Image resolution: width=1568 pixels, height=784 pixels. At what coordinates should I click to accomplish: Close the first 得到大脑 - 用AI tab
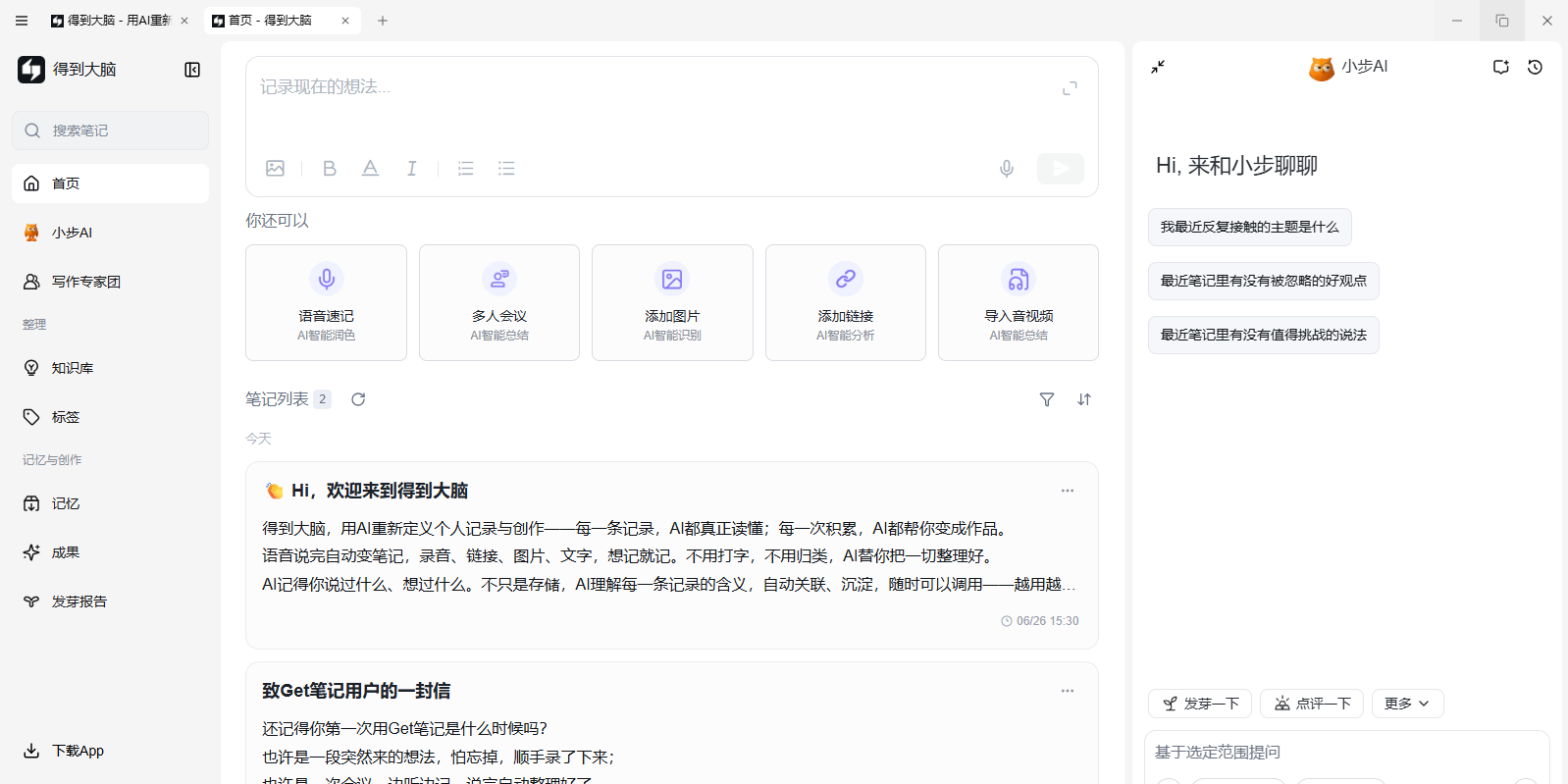tap(184, 20)
